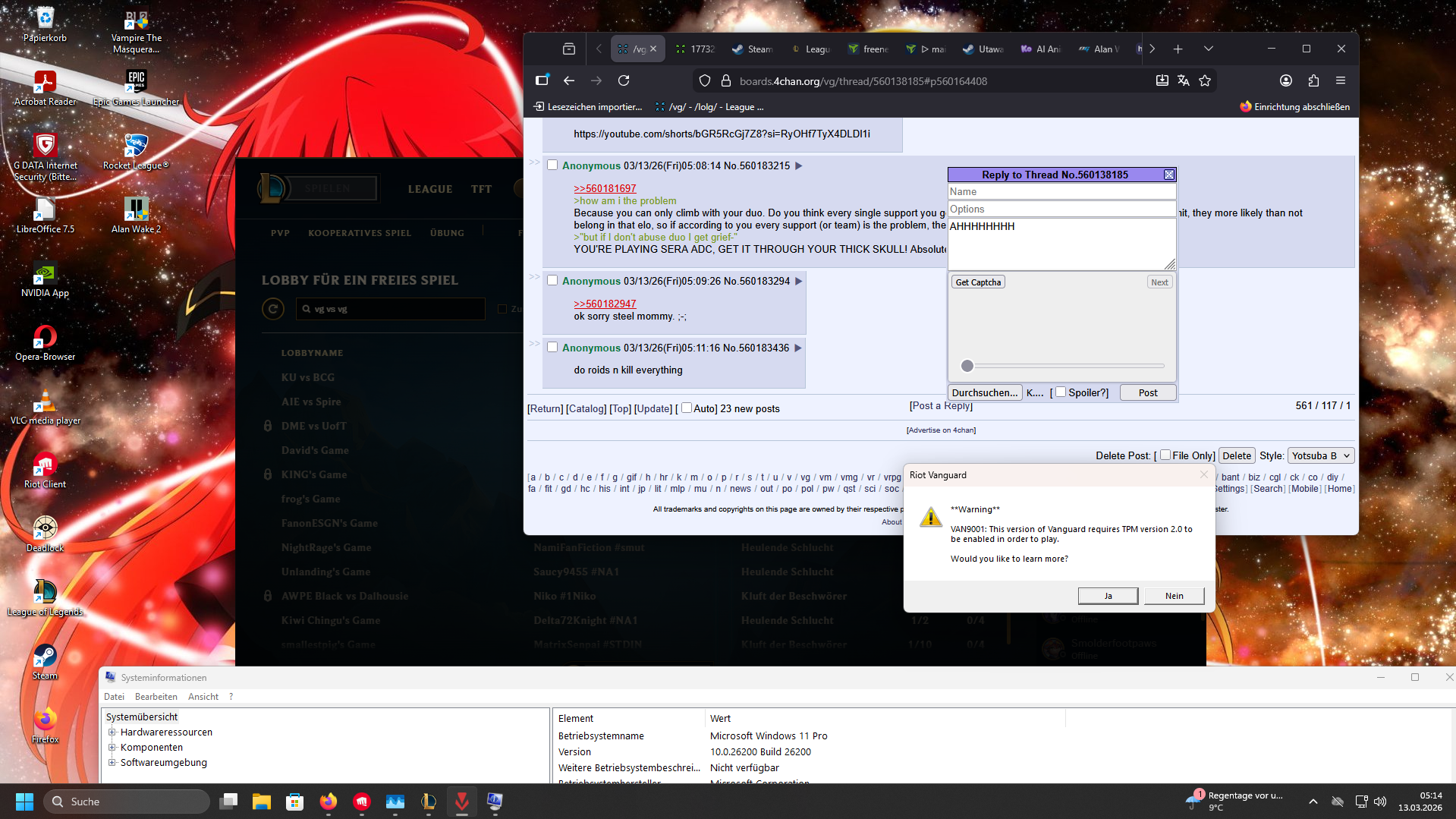Tick the checkbox for post No.560183215

point(552,165)
